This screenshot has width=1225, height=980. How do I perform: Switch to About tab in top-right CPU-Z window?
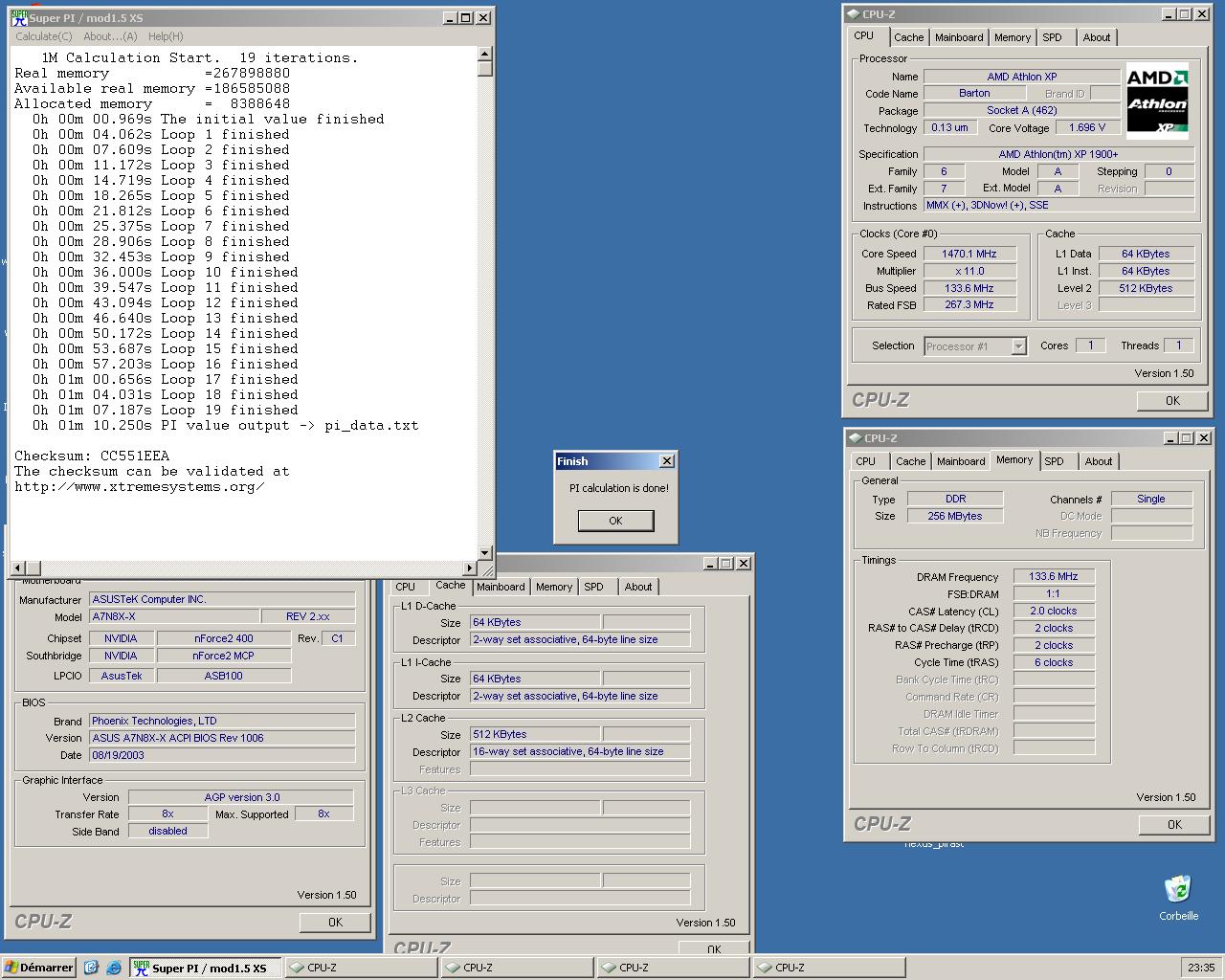pyautogui.click(x=1097, y=37)
